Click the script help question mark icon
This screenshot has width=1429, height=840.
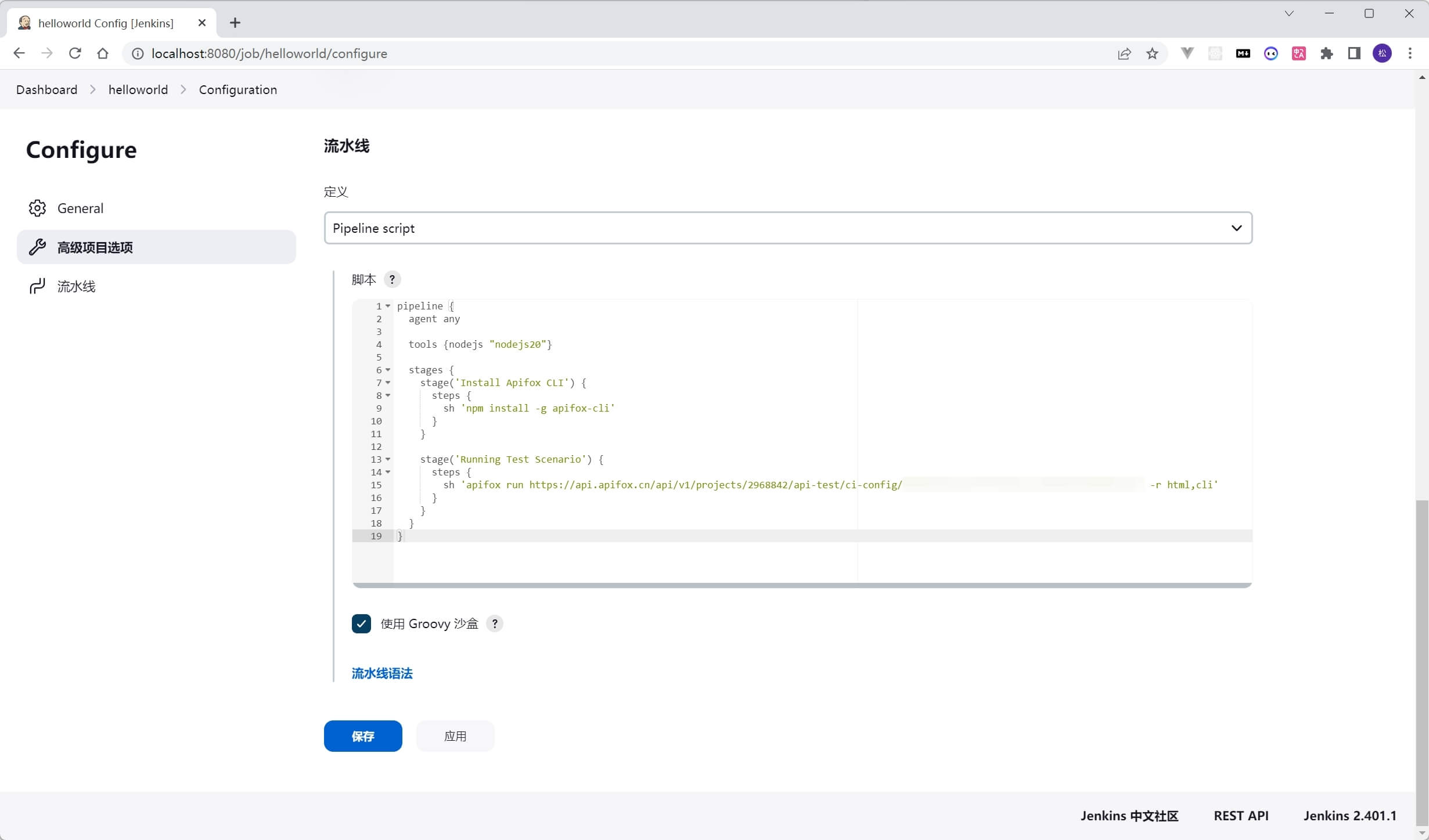point(392,279)
